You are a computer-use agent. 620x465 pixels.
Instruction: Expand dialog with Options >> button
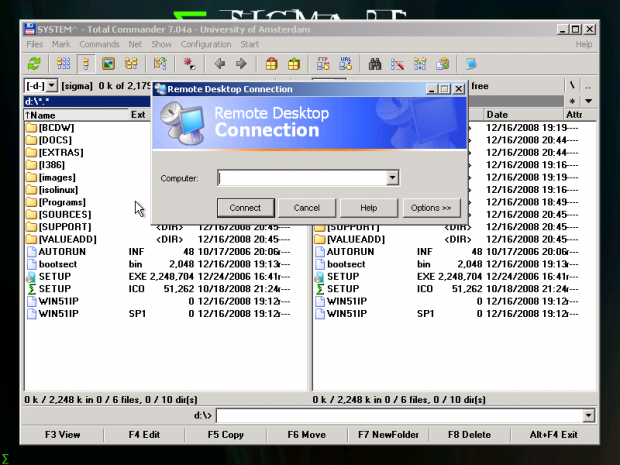431,208
